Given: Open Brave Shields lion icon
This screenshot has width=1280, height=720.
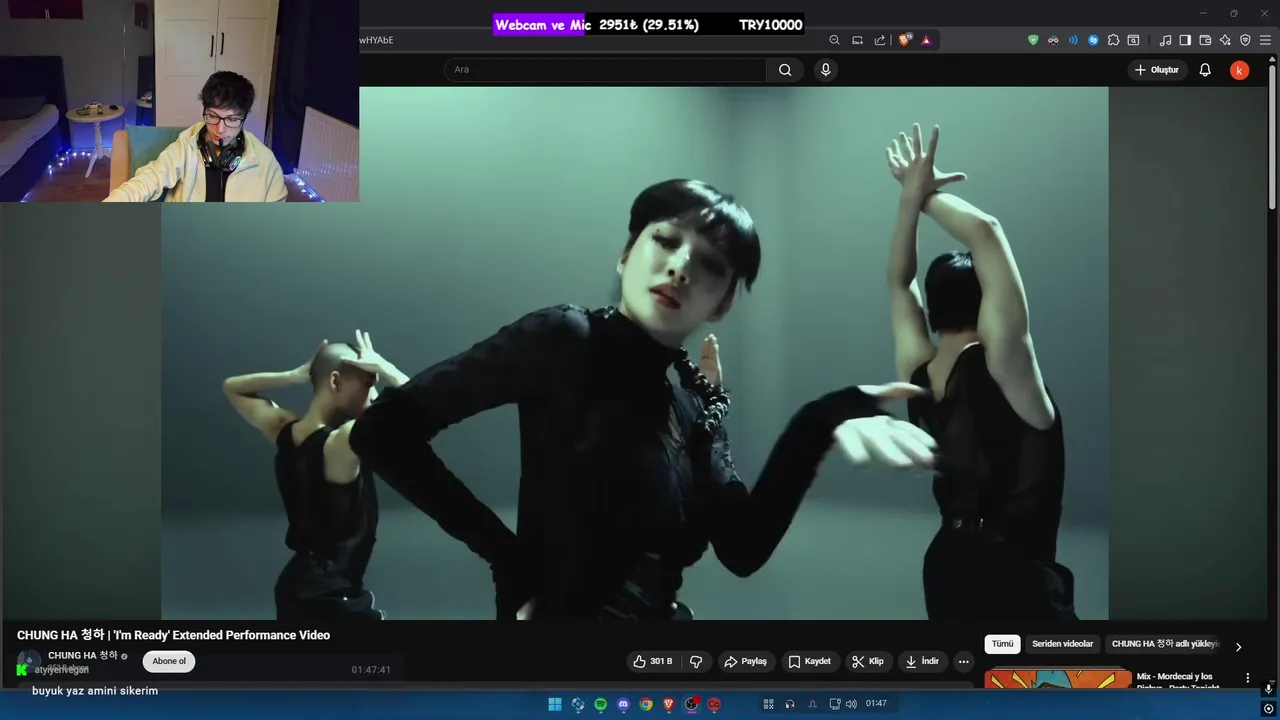Looking at the screenshot, I should pyautogui.click(x=905, y=40).
